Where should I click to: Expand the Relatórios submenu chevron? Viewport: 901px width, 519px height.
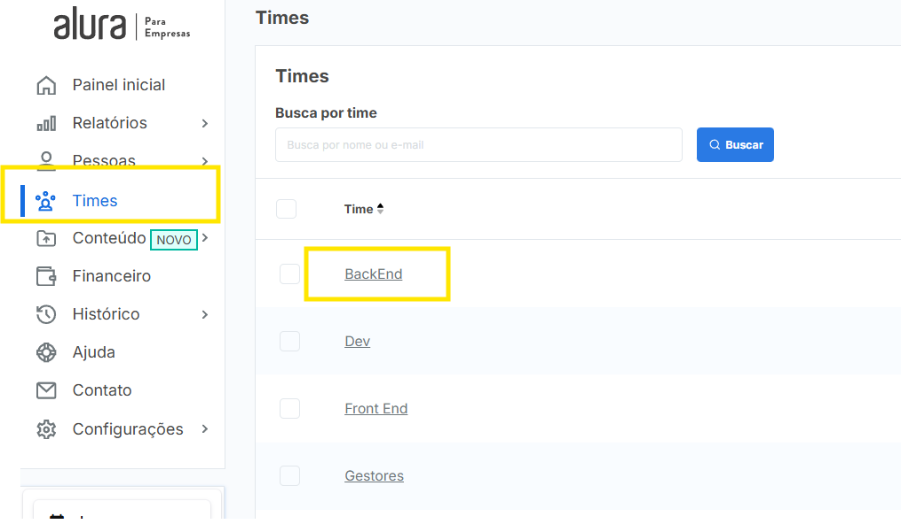point(205,123)
